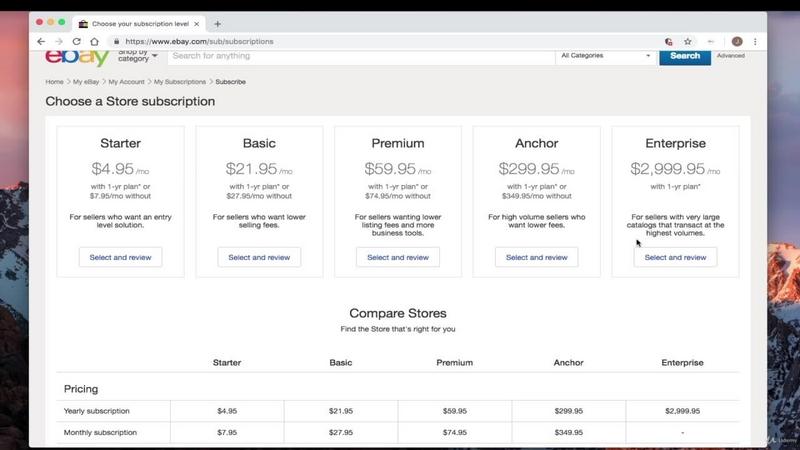Click the 'Monthly subscription' row label
The image size is (800, 450).
[100, 432]
